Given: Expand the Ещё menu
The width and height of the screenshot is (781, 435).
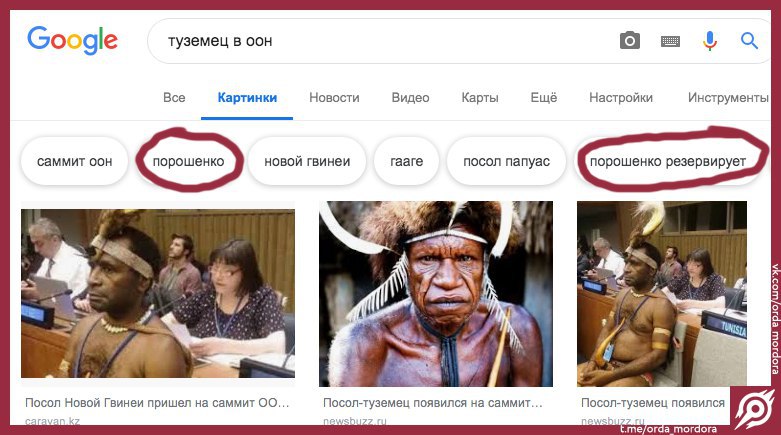Looking at the screenshot, I should click(x=544, y=98).
